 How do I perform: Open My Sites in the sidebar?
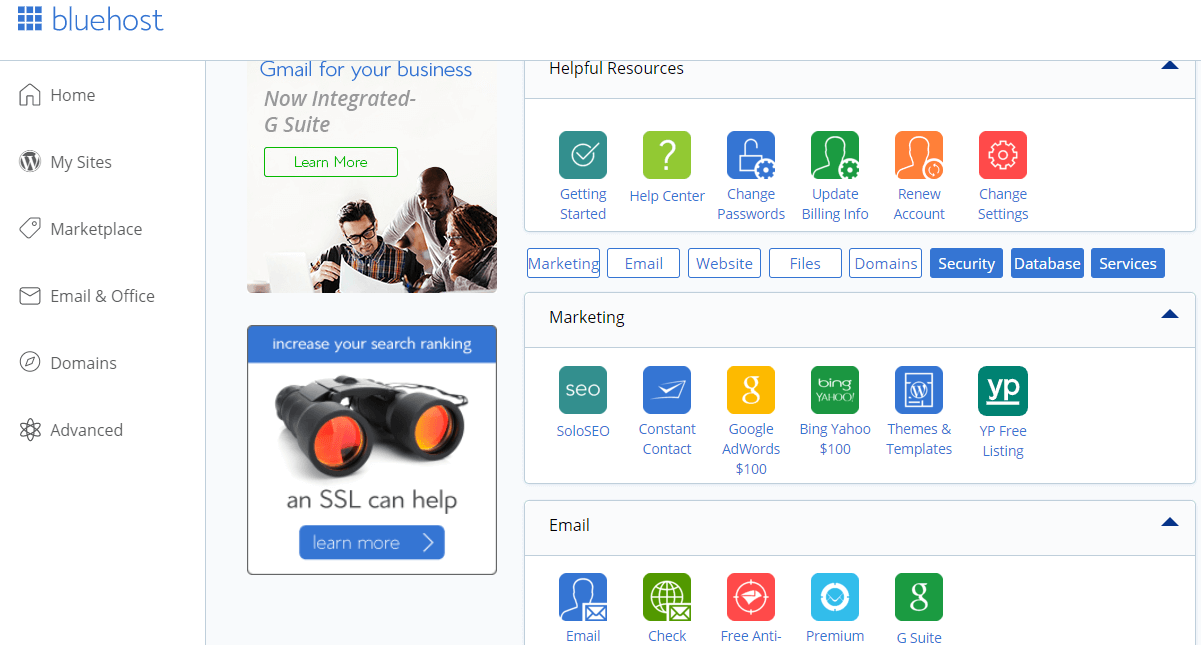click(81, 162)
